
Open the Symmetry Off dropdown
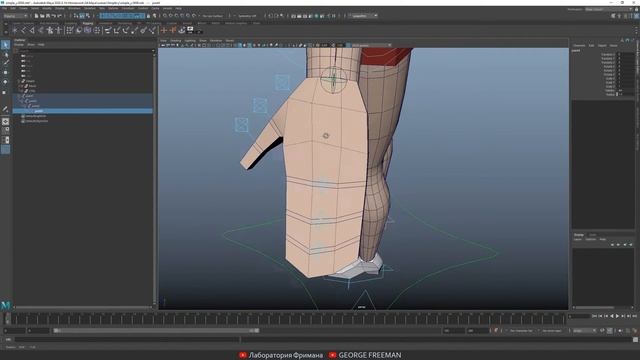point(247,16)
